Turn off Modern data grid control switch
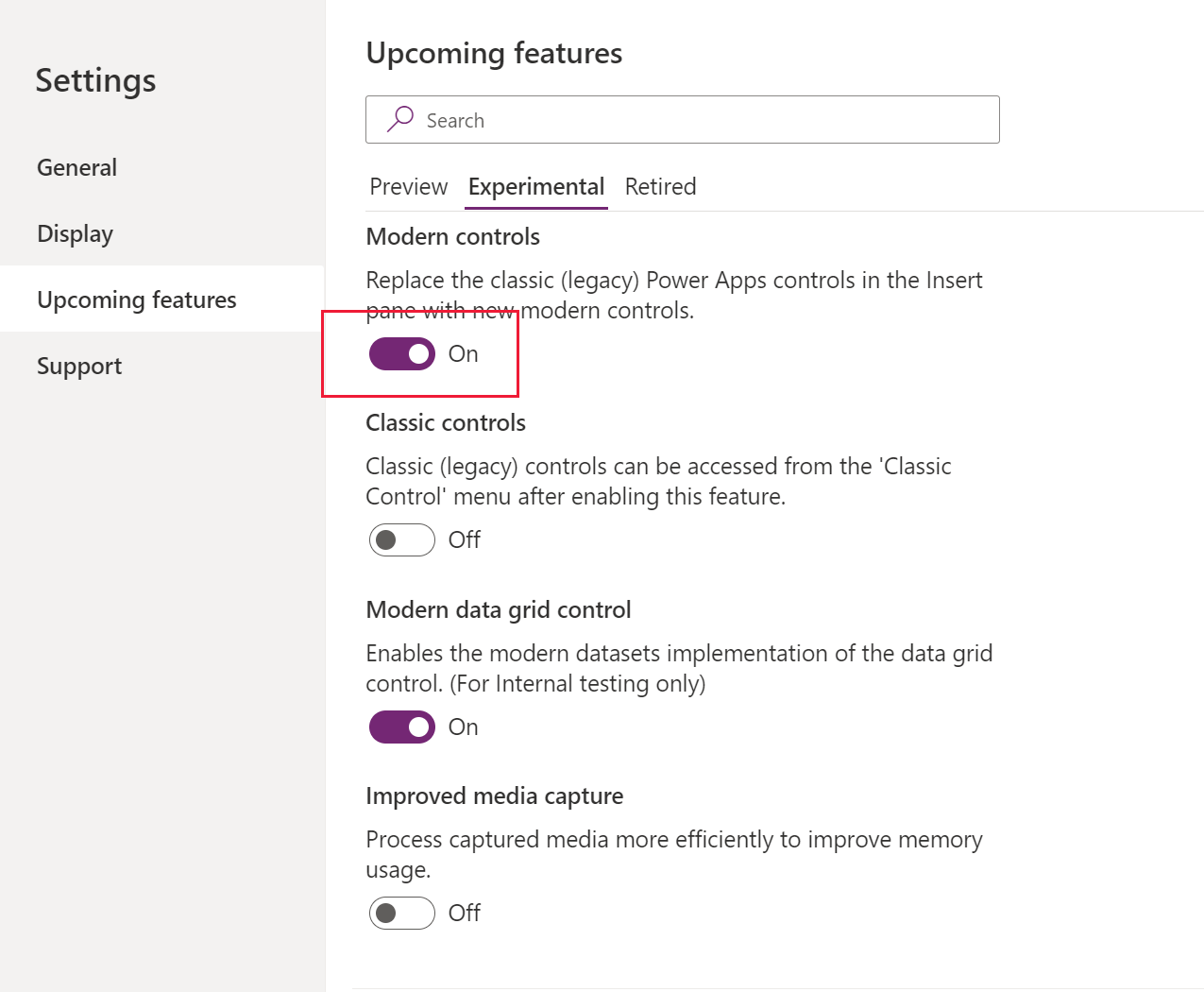 402,727
